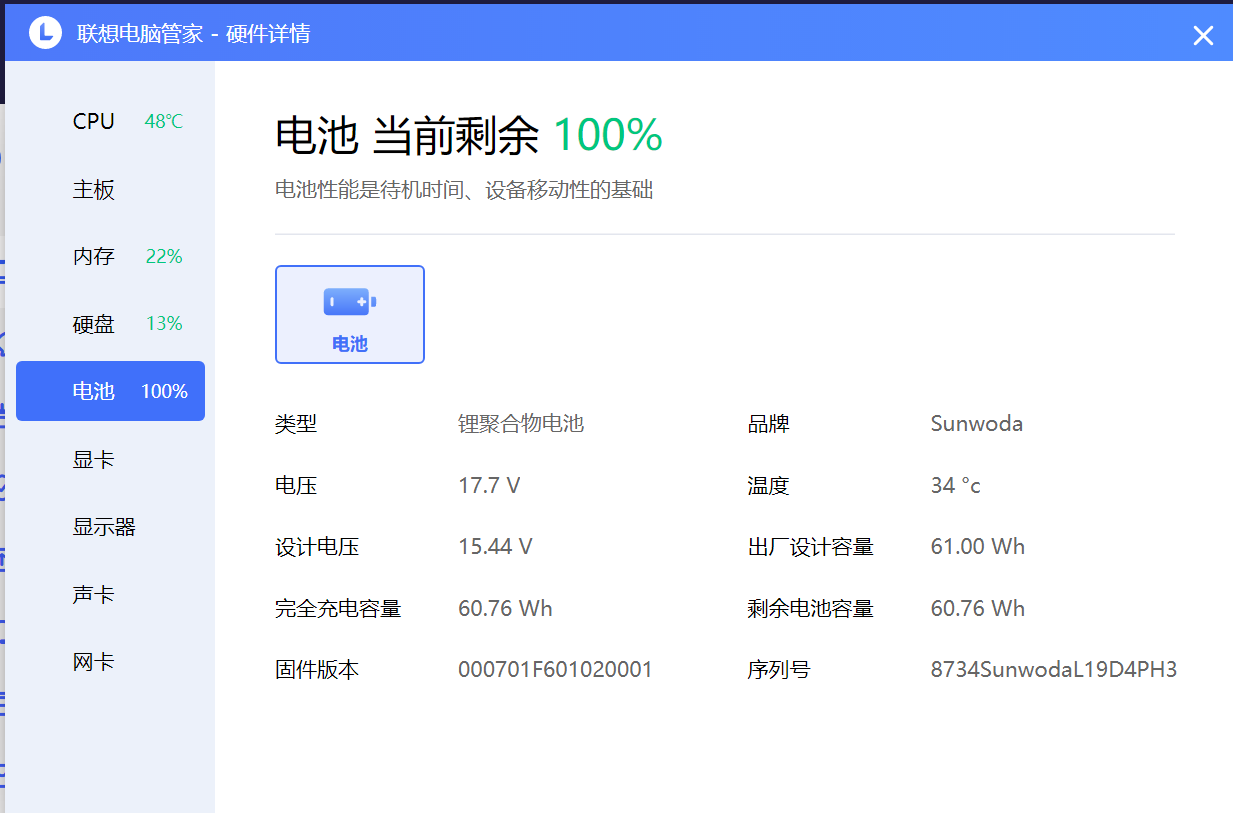Screen dimensions: 1233x813
Task: Open the 网卡 network card section
Action: pos(110,661)
